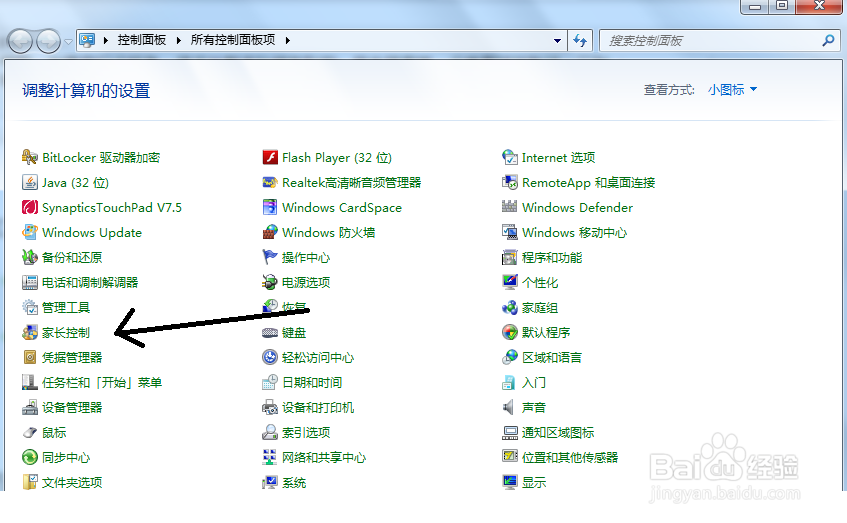The width and height of the screenshot is (847, 523).
Task: Click the Back navigation button
Action: coord(20,41)
